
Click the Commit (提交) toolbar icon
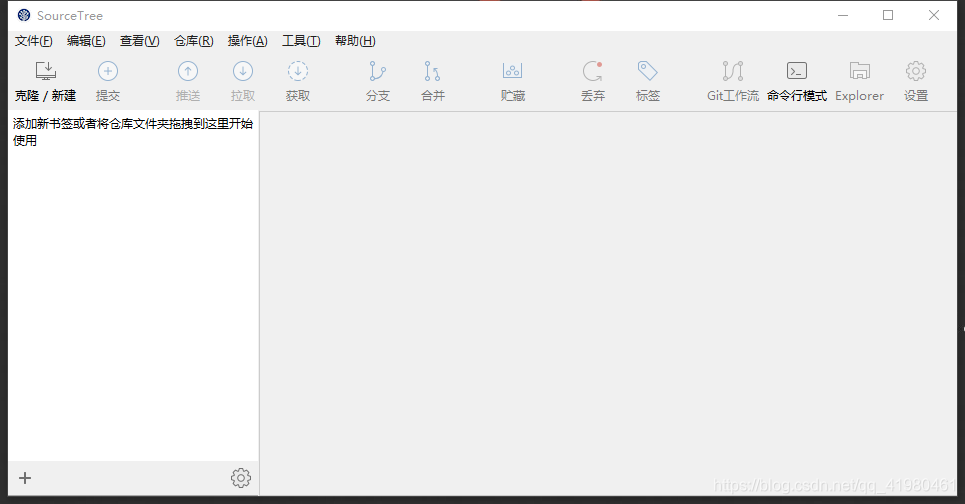(x=108, y=71)
